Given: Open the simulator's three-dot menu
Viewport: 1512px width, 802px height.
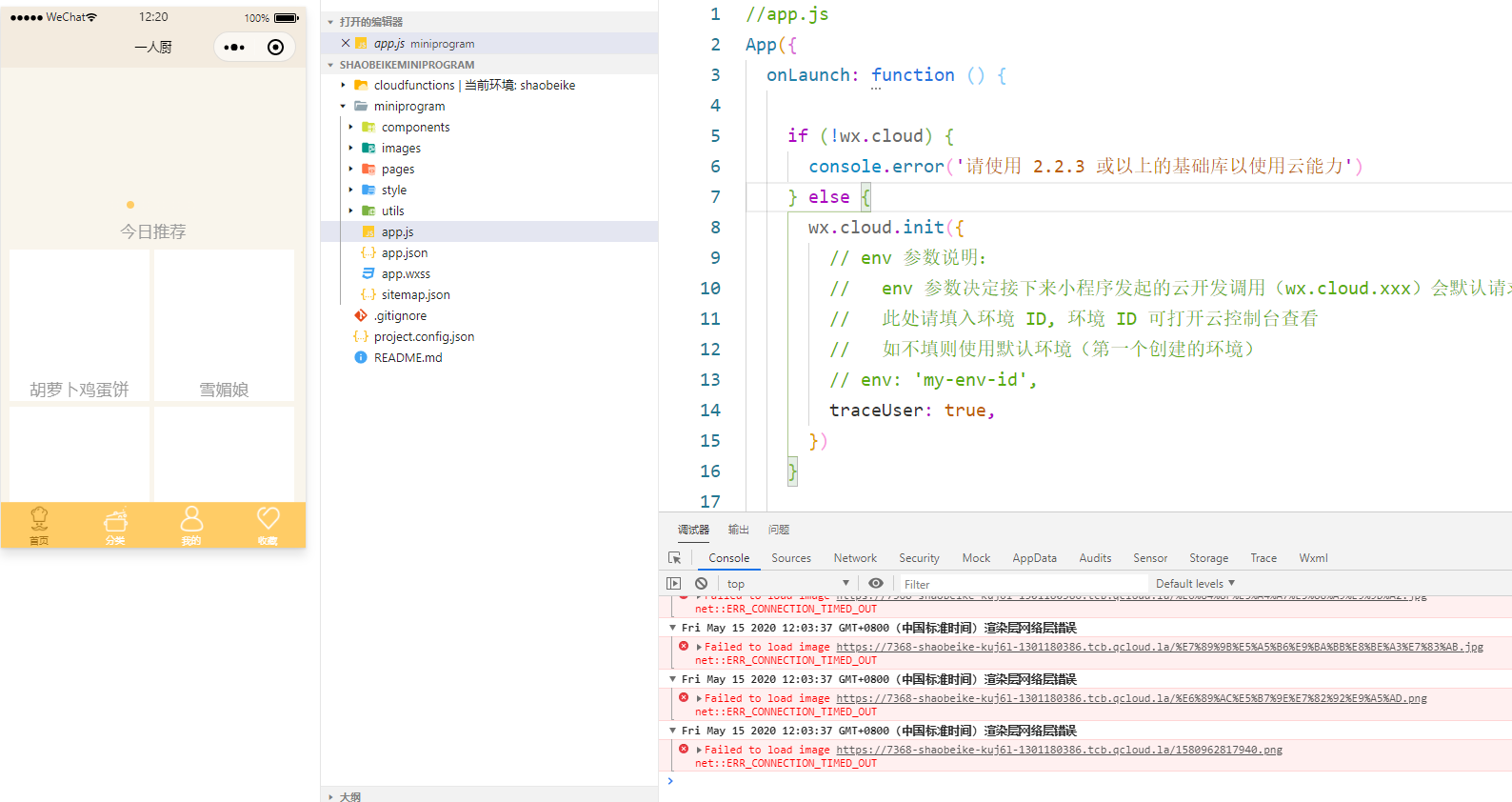Looking at the screenshot, I should [234, 47].
